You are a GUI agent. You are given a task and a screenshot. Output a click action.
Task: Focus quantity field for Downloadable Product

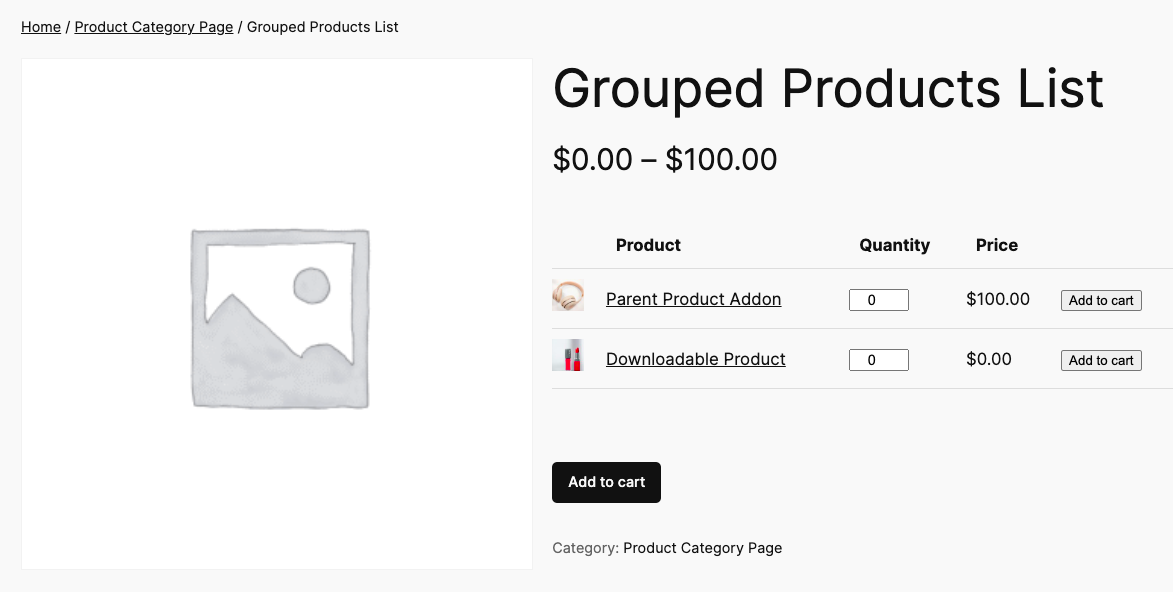(878, 360)
